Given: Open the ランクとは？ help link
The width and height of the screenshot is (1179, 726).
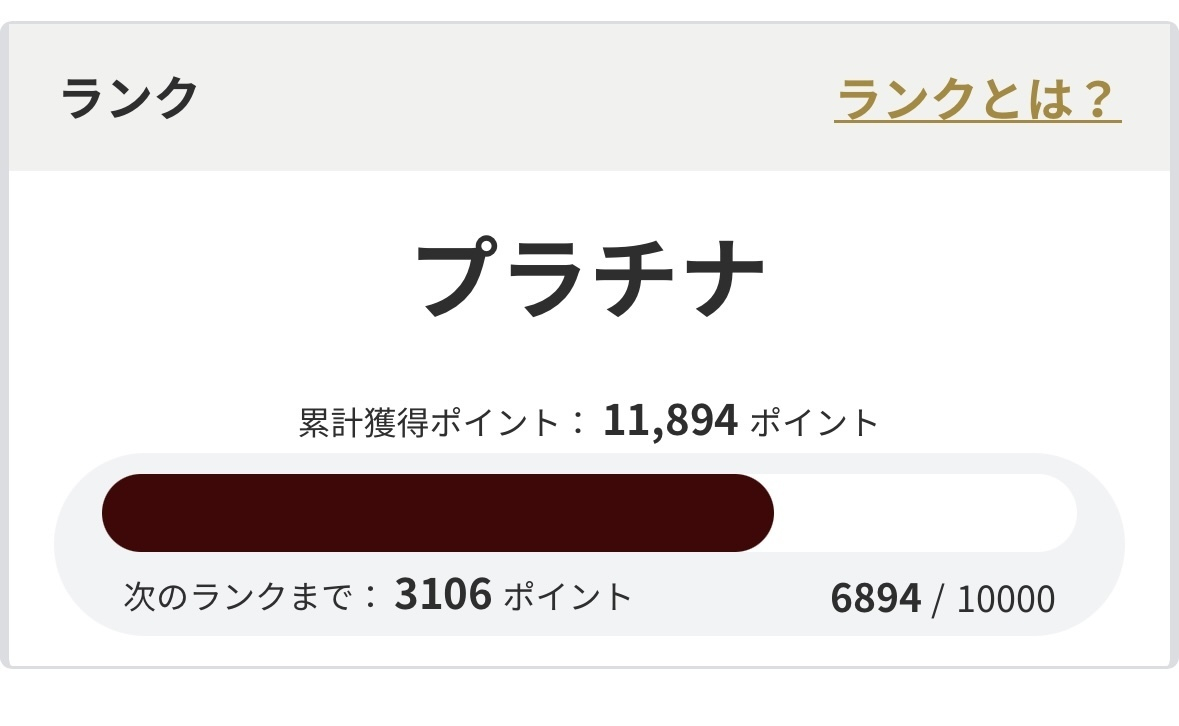Looking at the screenshot, I should [x=977, y=99].
